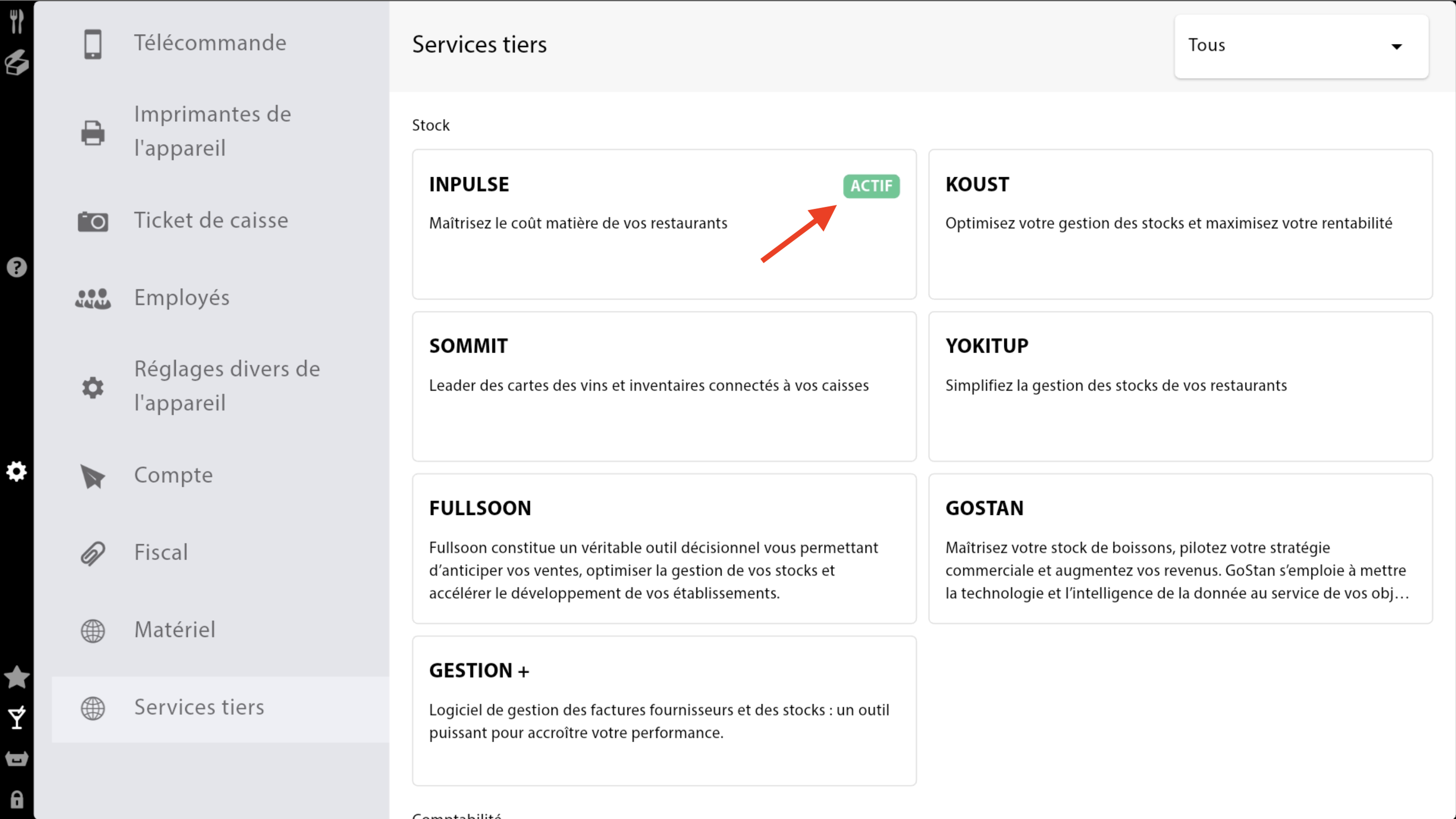Image resolution: width=1456 pixels, height=819 pixels.
Task: Click the store counter icon
Action: (16, 759)
